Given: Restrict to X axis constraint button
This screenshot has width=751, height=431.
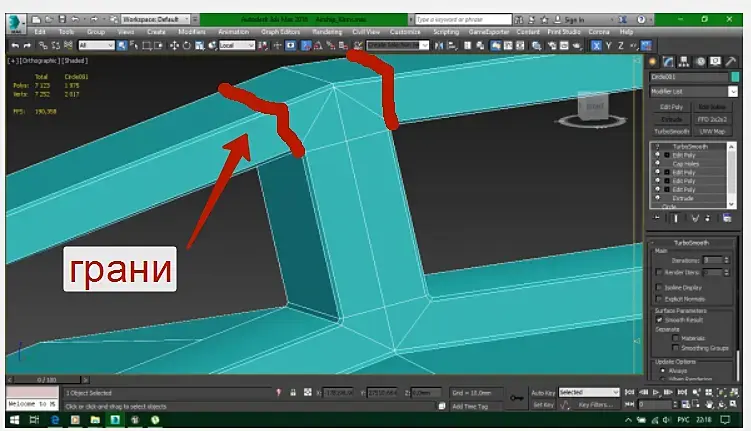Looking at the screenshot, I should pos(596,45).
